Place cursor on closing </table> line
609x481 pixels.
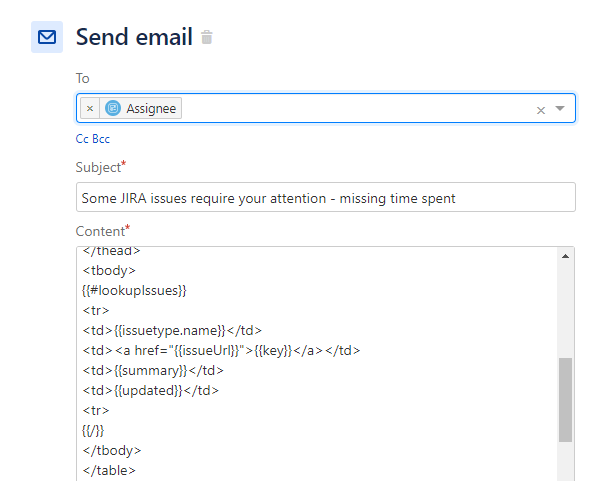109,471
